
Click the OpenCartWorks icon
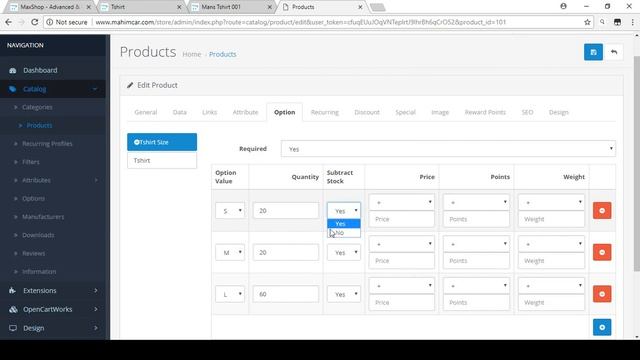13,309
